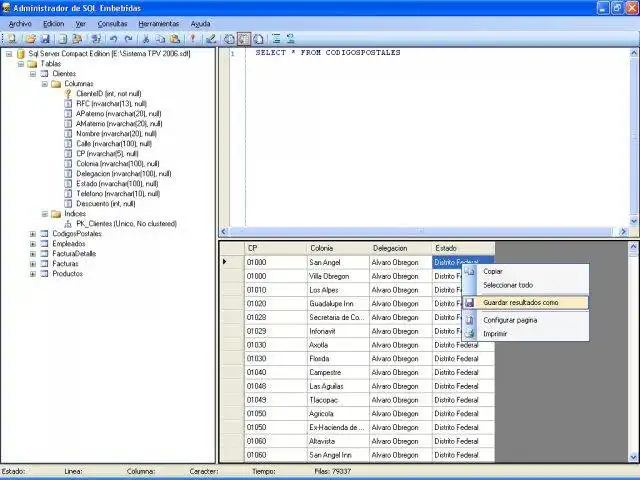Click the toolbar icon just left of Undo
This screenshot has height=480, width=640.
tap(96, 39)
